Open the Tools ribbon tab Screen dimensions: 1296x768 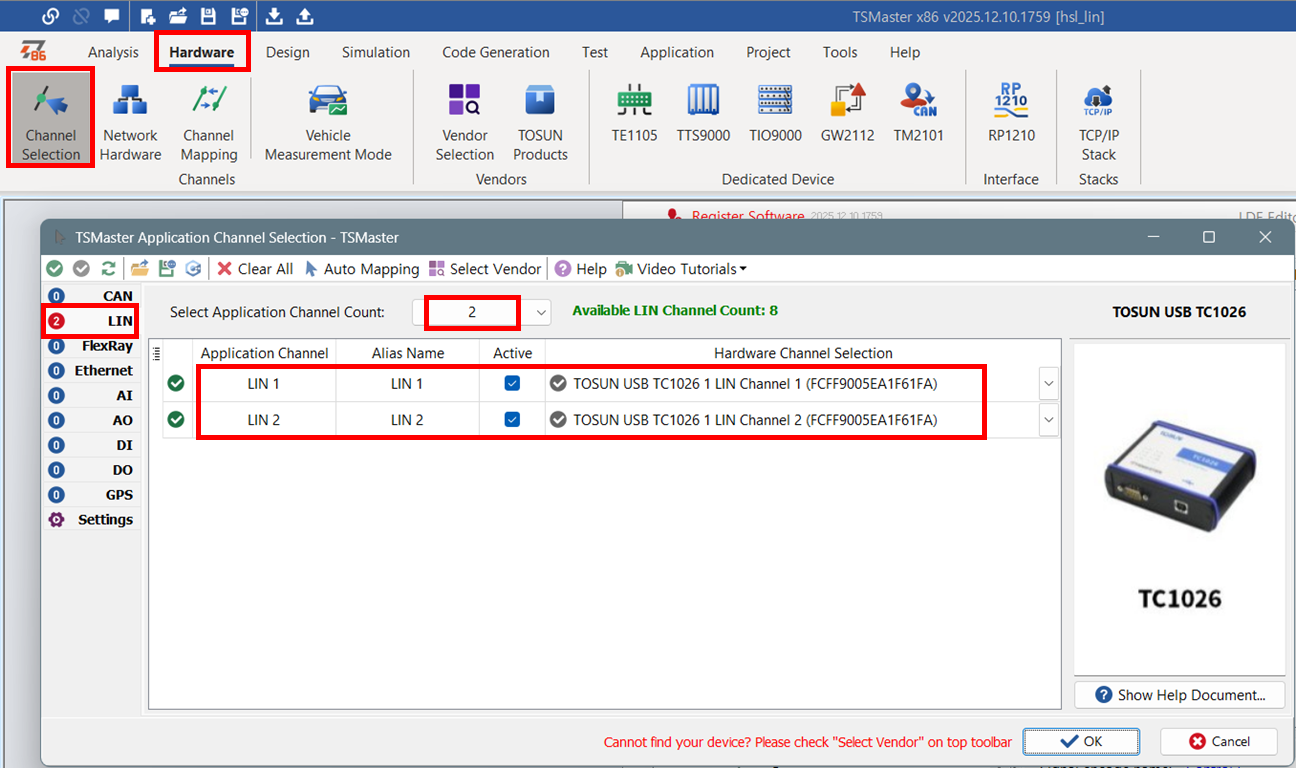coord(840,52)
